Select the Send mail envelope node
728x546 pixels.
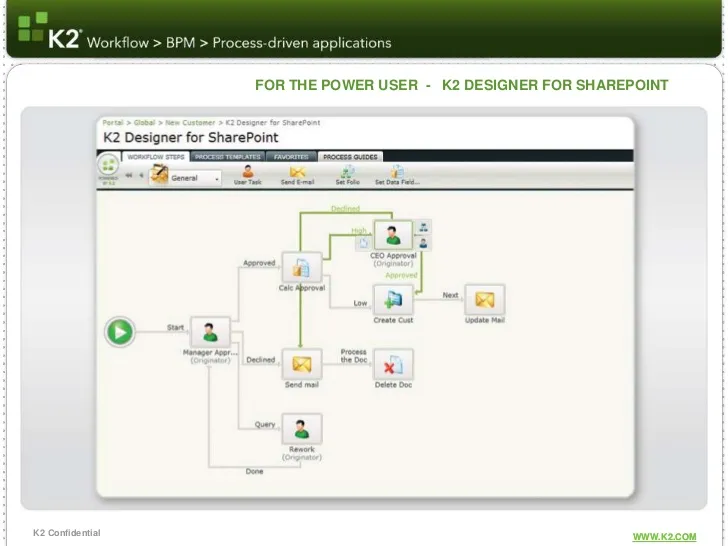point(302,364)
